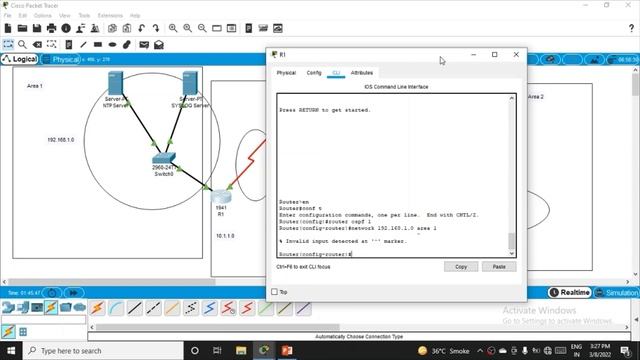Pick the blue Coaxial cable

pyautogui.click(x=210, y=308)
